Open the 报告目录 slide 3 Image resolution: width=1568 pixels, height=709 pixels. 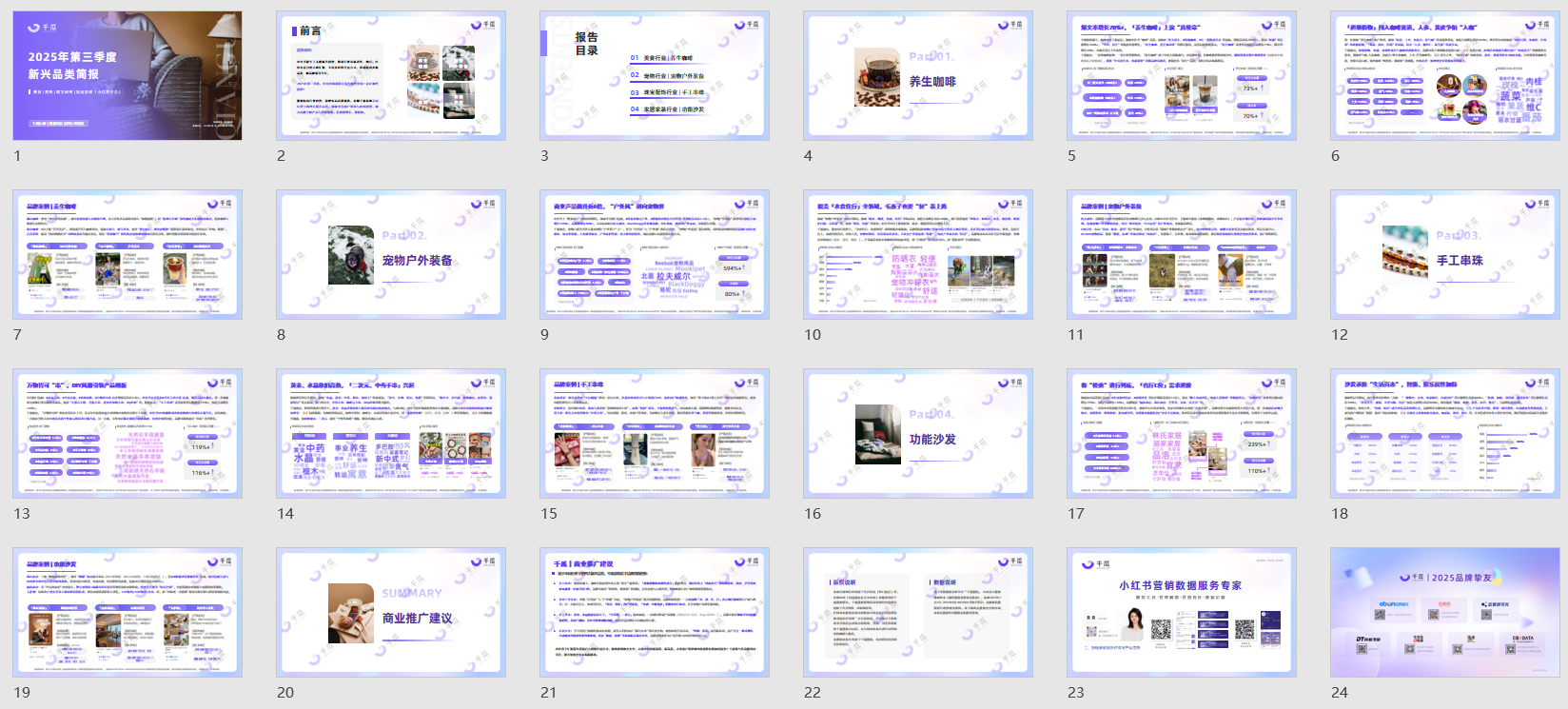point(655,76)
